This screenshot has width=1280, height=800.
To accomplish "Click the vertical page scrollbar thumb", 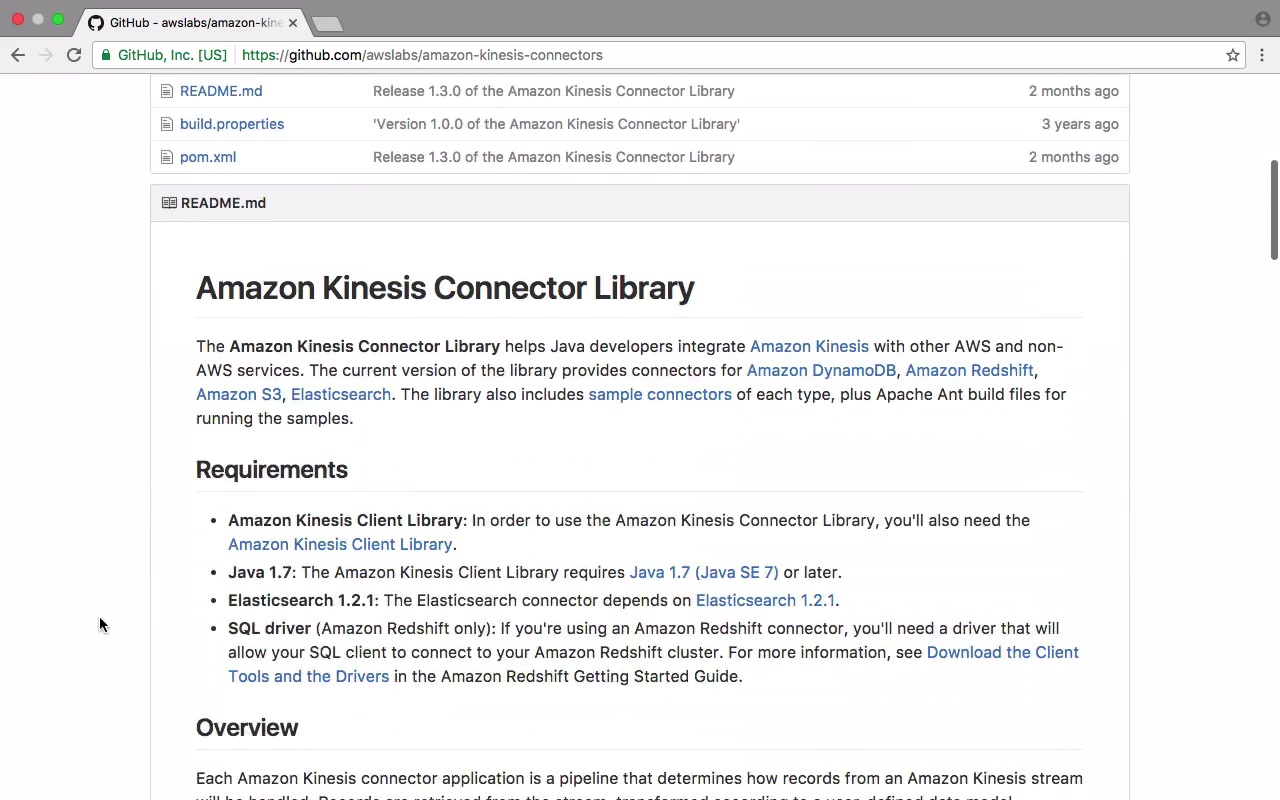I will (1274, 210).
